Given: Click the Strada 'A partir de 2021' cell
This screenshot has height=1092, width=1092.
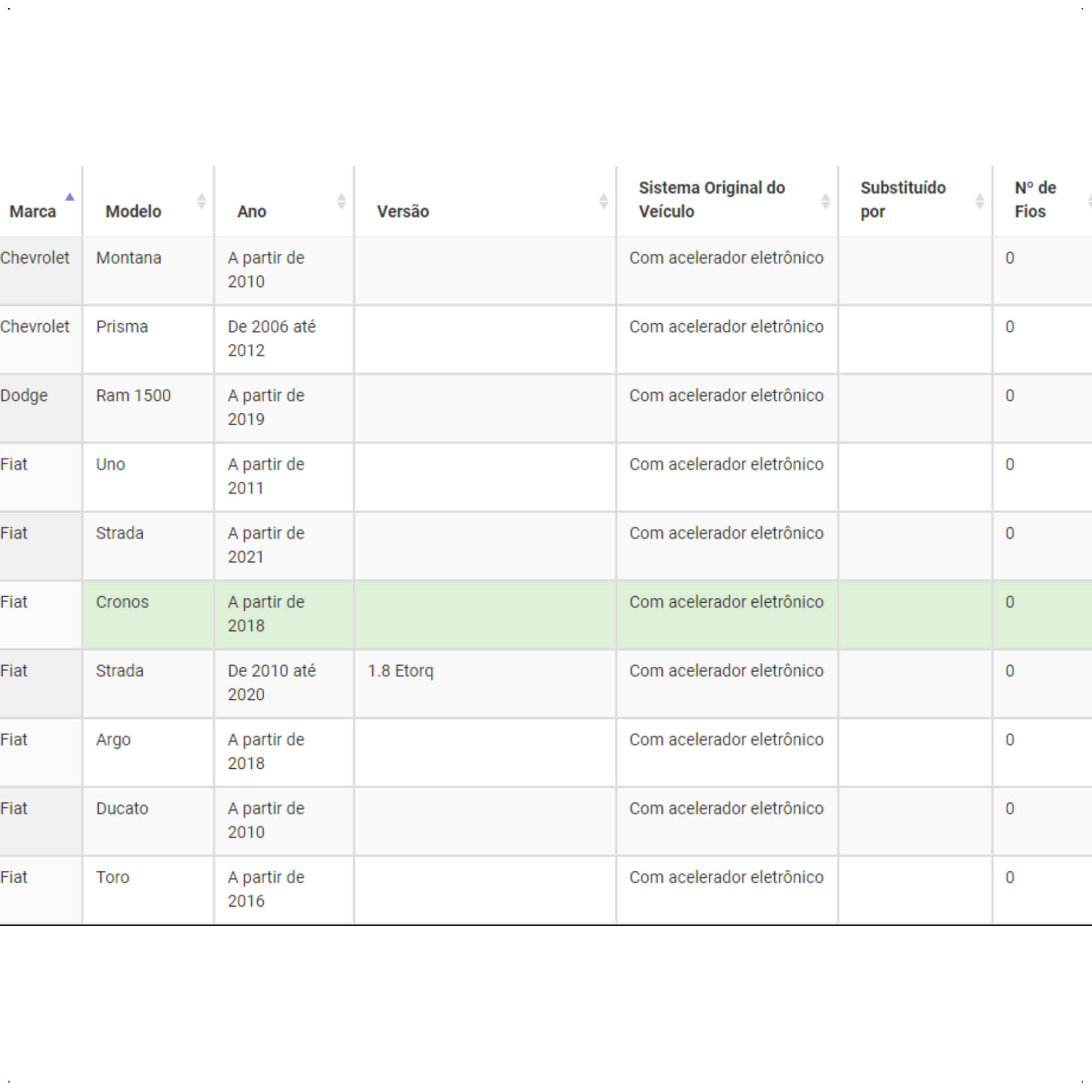Looking at the screenshot, I should pyautogui.click(x=284, y=546).
